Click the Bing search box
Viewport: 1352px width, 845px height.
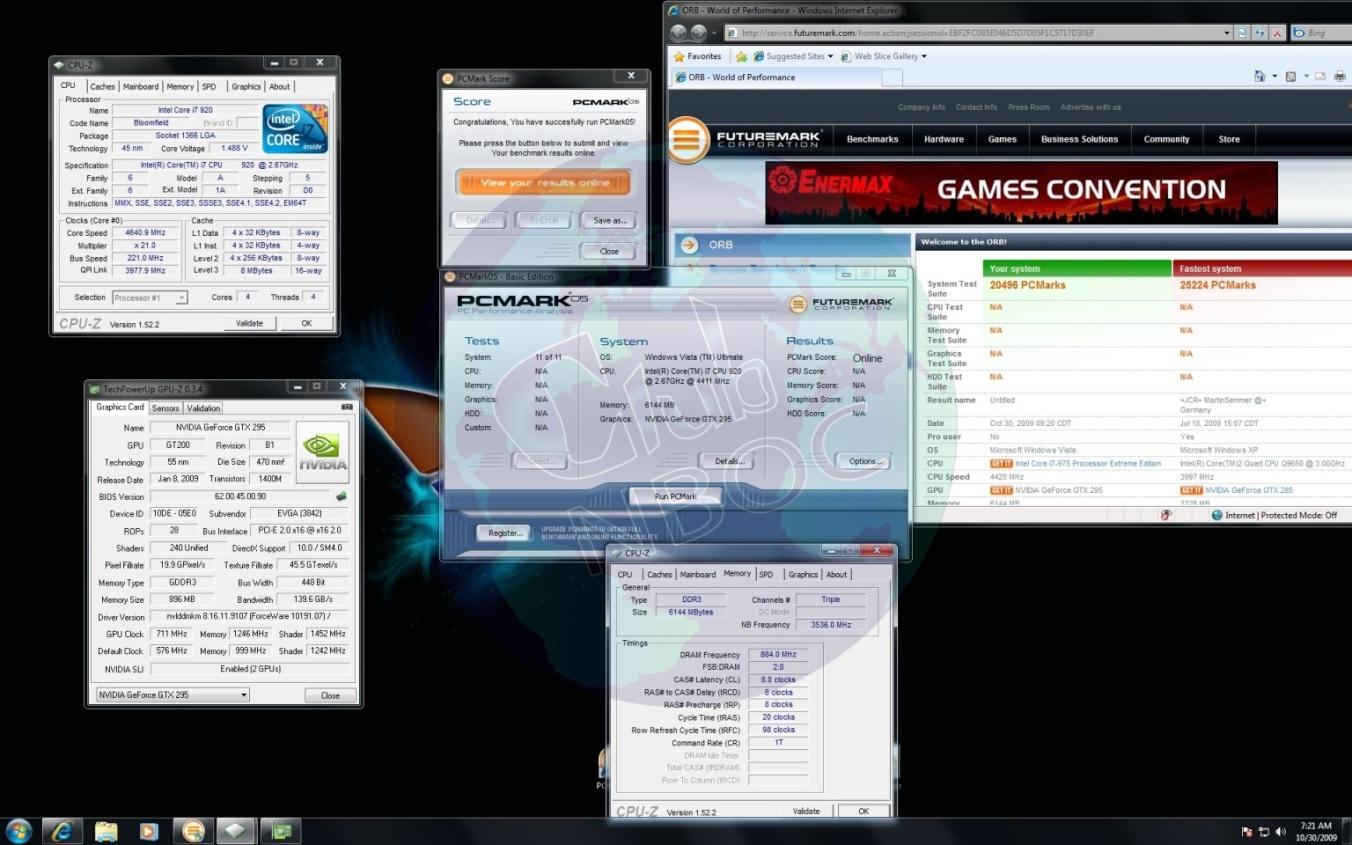1320,33
